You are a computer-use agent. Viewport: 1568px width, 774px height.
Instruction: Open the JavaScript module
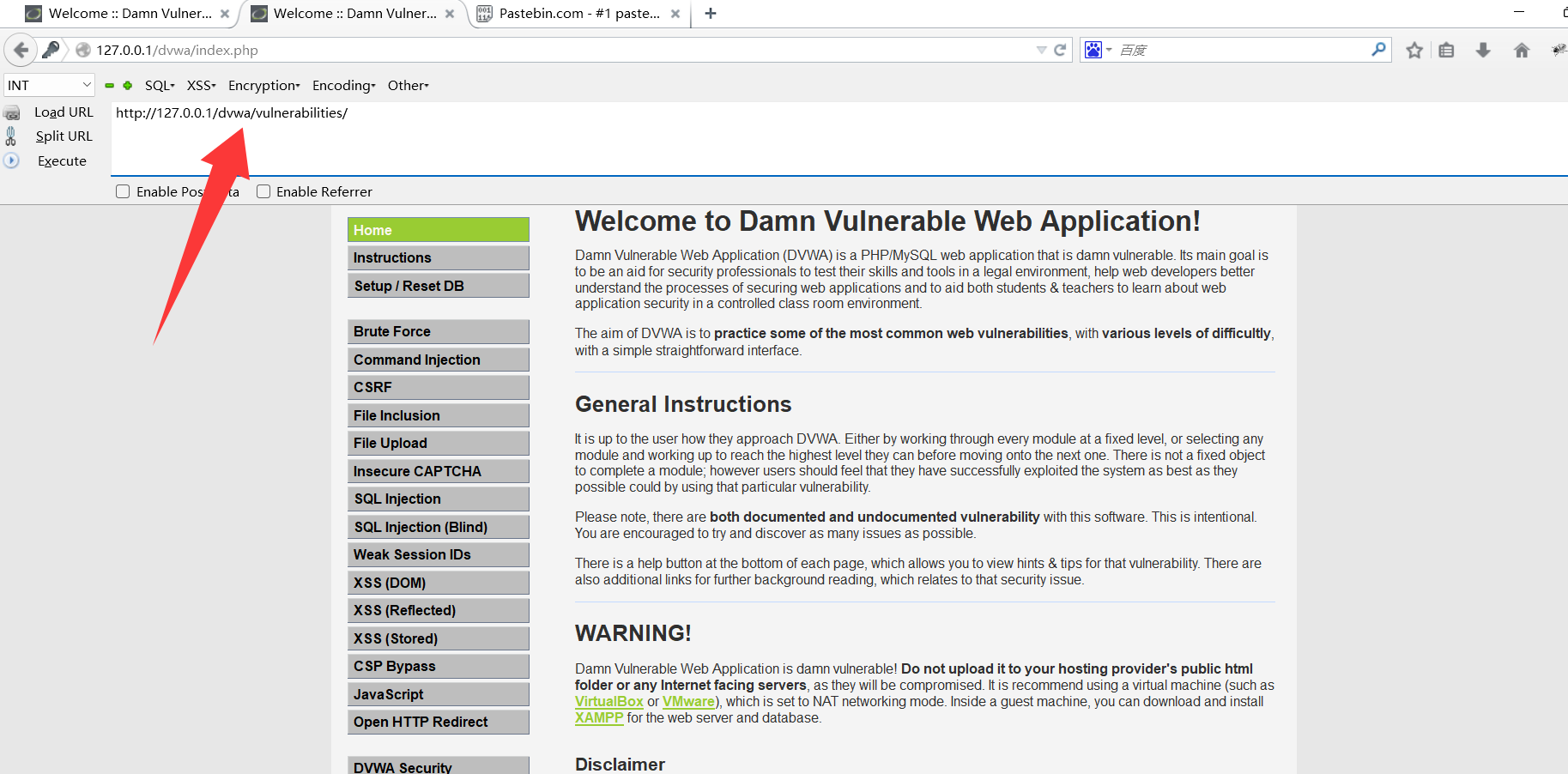click(439, 694)
